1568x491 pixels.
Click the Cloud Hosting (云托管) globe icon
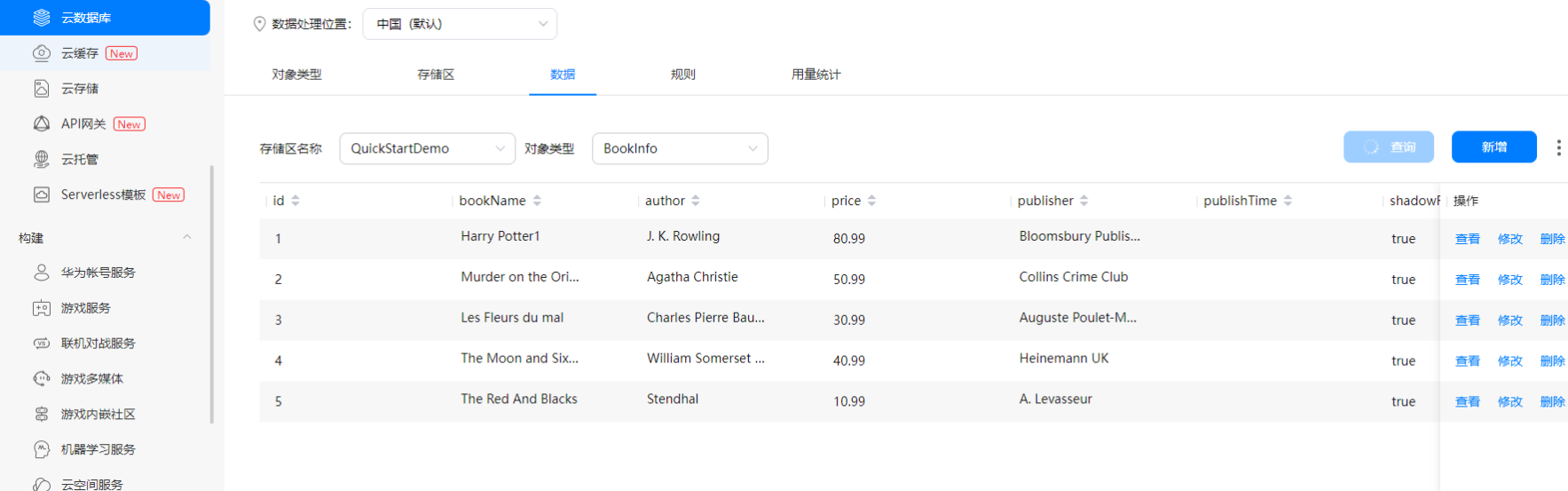click(x=42, y=160)
